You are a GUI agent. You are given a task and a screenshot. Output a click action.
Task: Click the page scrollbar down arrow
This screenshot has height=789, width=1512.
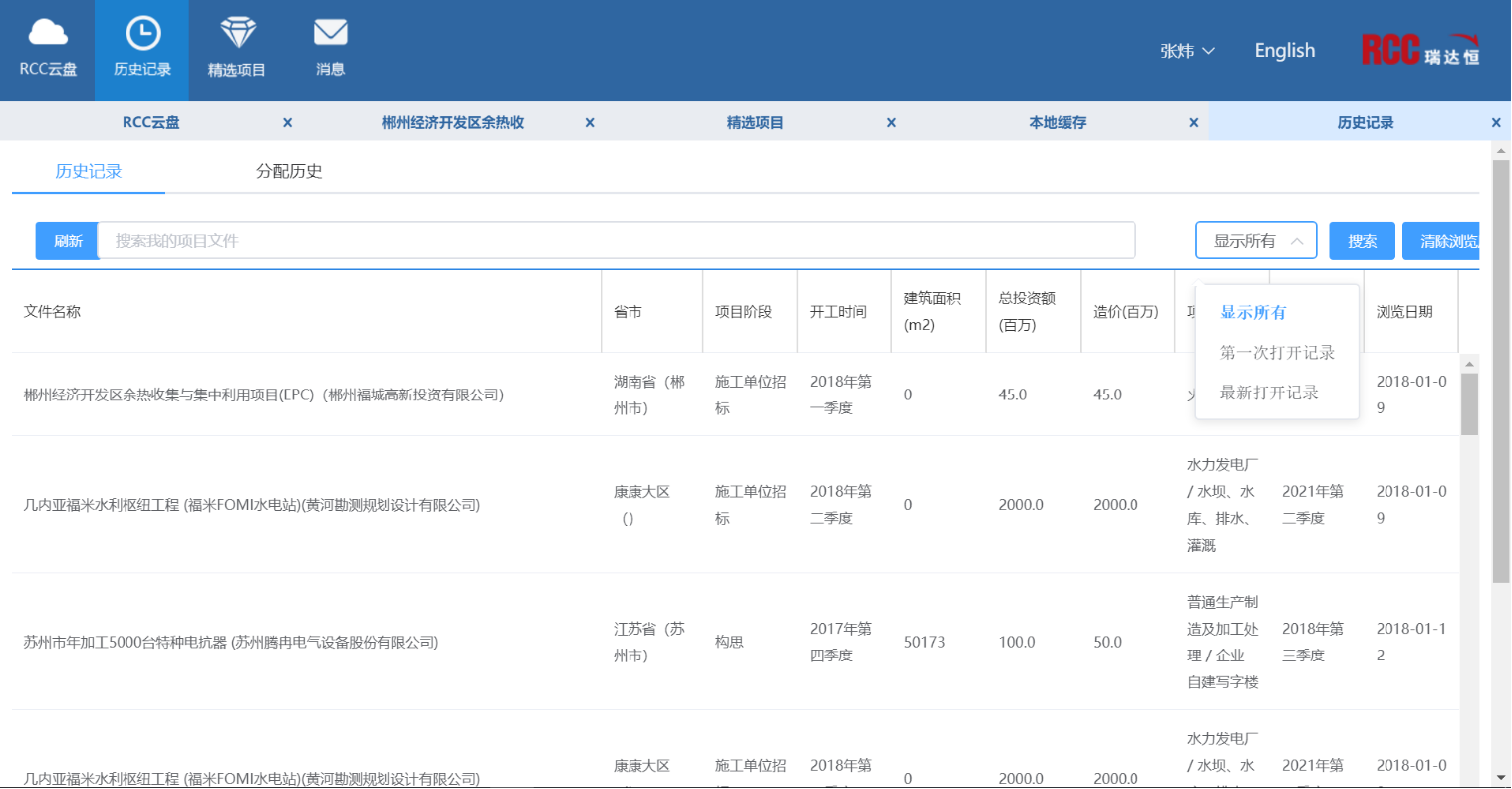coord(1501,777)
